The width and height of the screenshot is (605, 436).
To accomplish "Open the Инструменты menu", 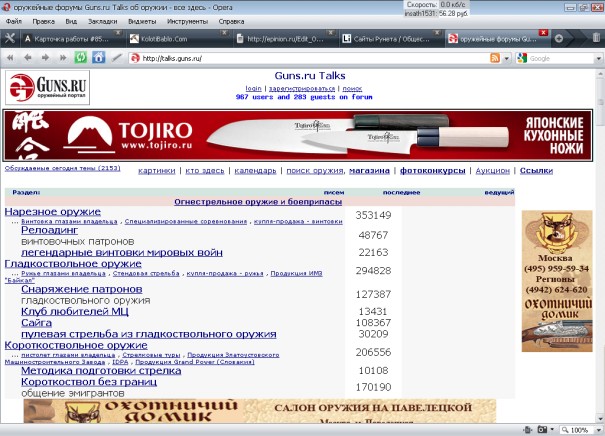I will click(187, 21).
